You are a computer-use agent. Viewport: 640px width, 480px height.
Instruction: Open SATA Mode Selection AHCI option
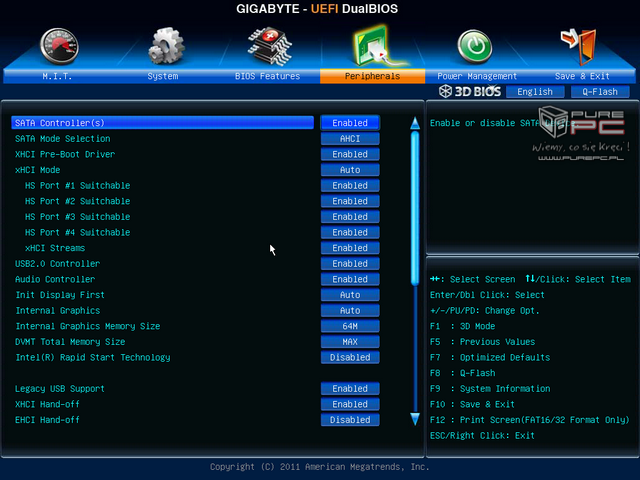coord(350,139)
